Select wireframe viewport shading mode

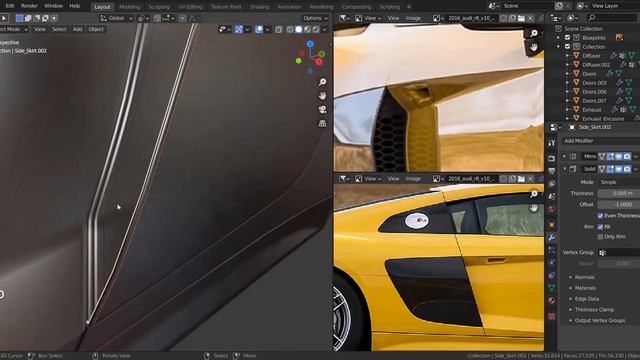coord(290,29)
